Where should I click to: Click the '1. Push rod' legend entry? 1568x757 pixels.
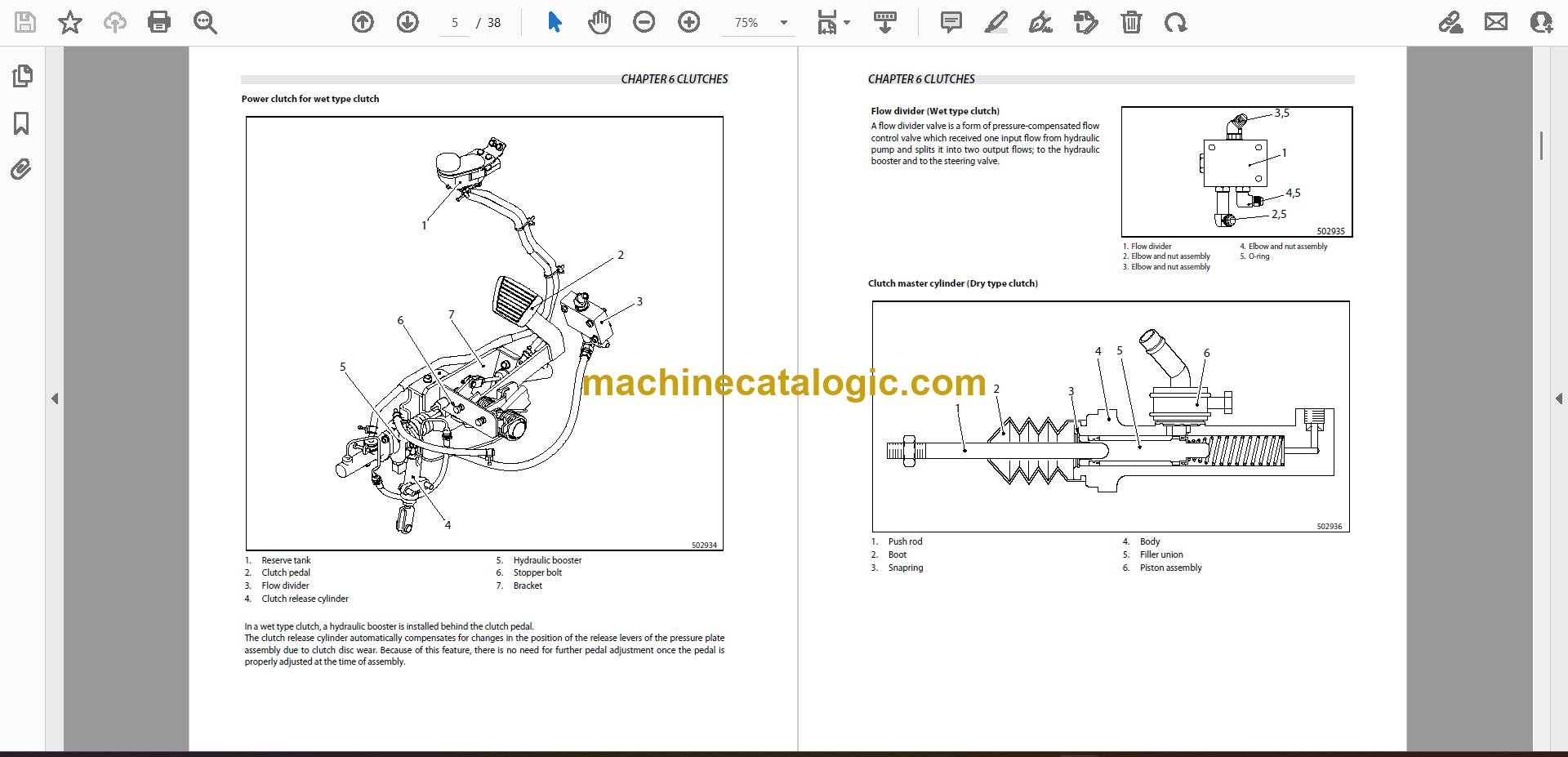897,541
